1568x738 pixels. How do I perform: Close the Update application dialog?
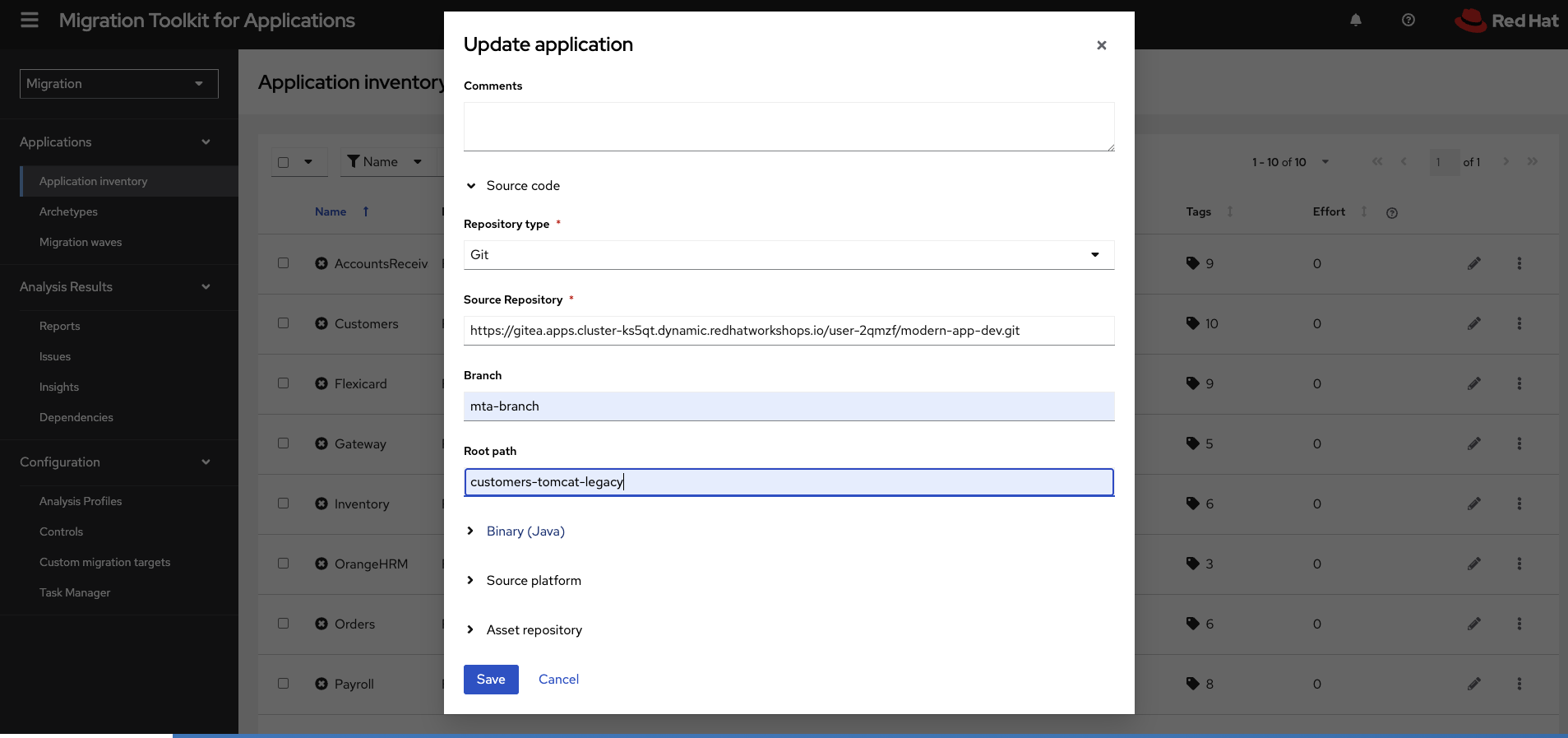click(1102, 45)
